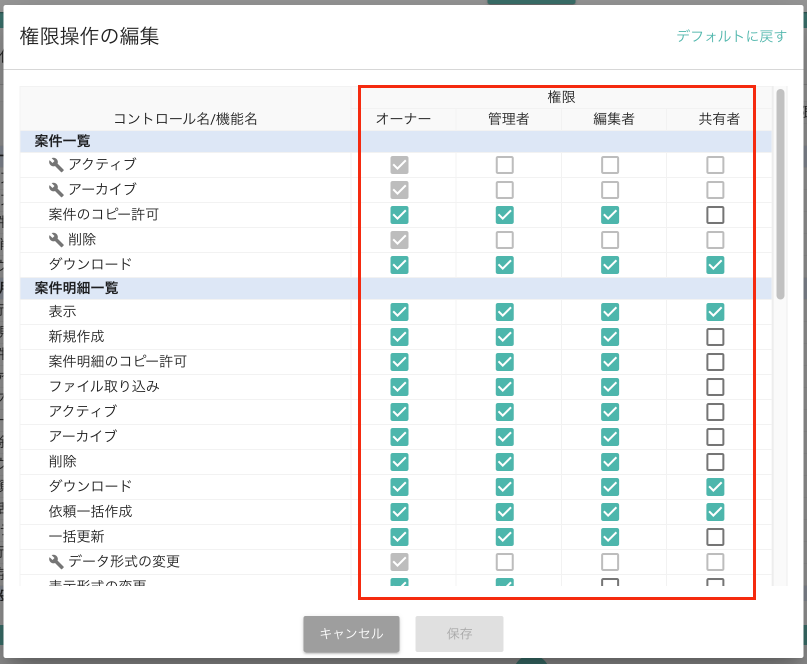Image resolution: width=807 pixels, height=664 pixels.
Task: Uncheck 共有者 for ダウンロード under 案件明細一覧
Action: click(715, 487)
